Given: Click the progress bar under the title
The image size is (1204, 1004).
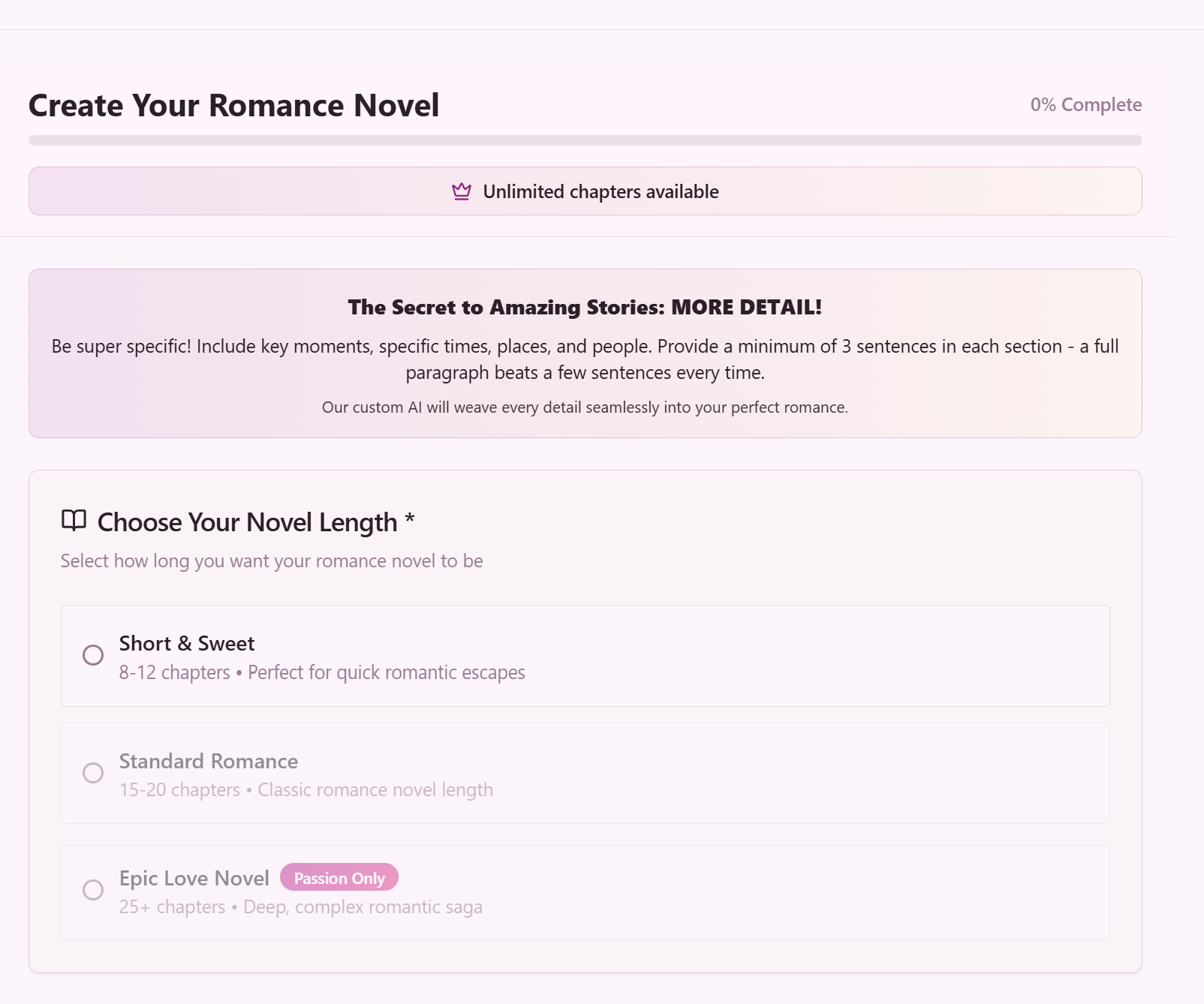Looking at the screenshot, I should pos(585,139).
